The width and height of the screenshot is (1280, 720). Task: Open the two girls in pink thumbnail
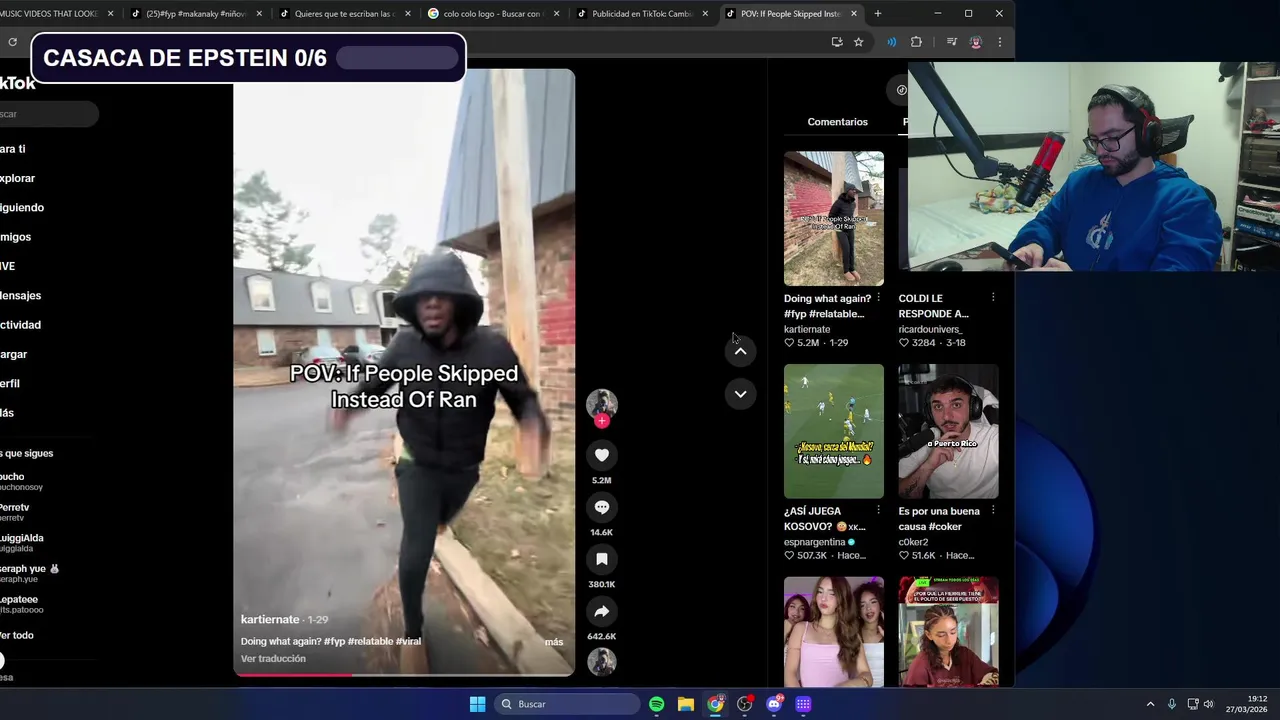834,632
